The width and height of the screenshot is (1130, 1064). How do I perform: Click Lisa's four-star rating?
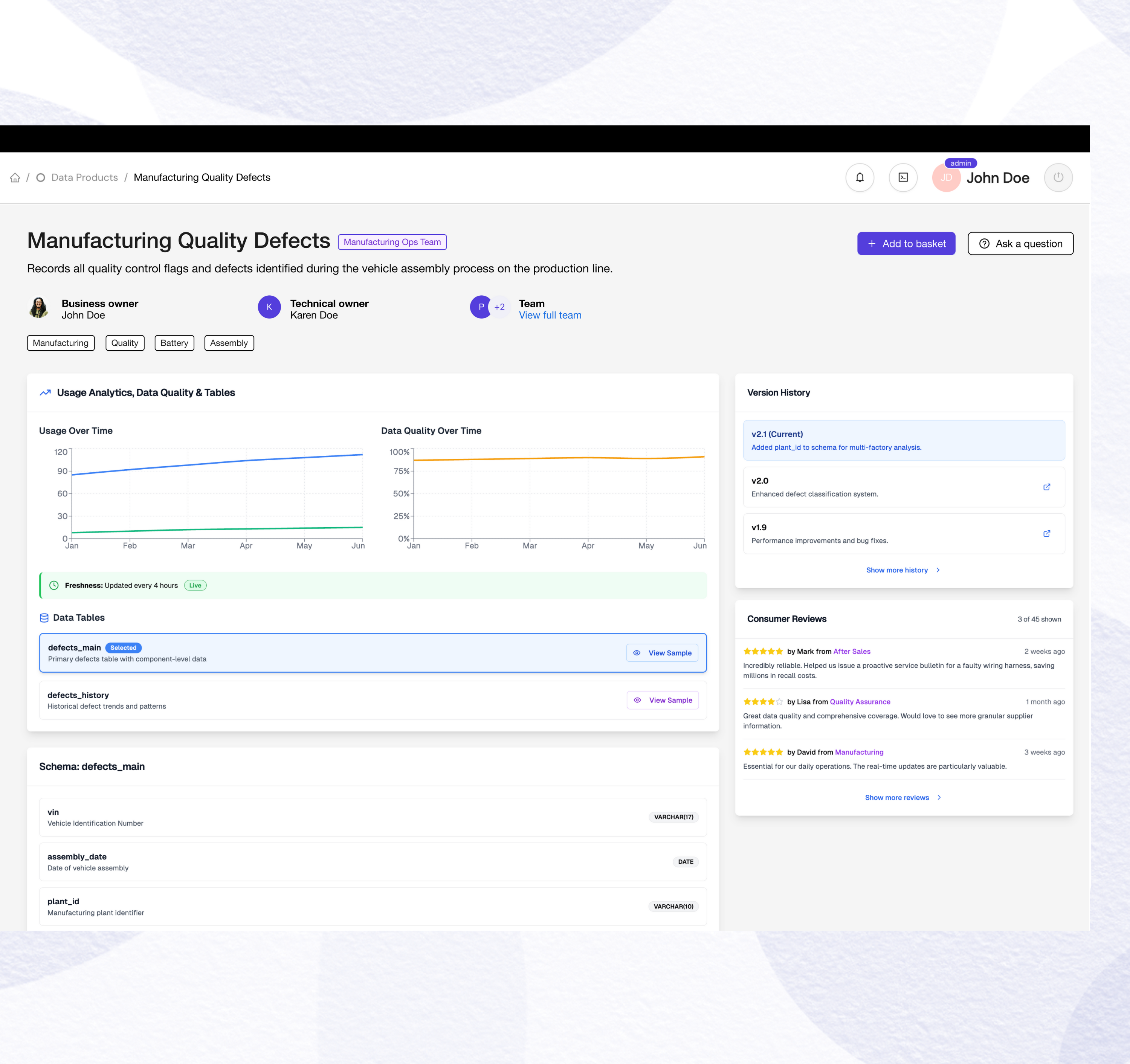click(x=763, y=701)
